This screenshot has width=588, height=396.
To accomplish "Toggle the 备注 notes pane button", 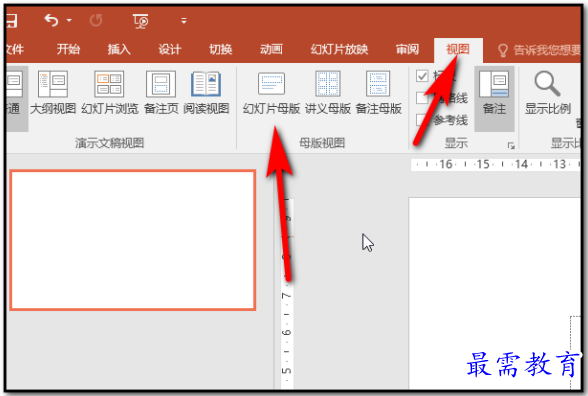I will tap(494, 99).
